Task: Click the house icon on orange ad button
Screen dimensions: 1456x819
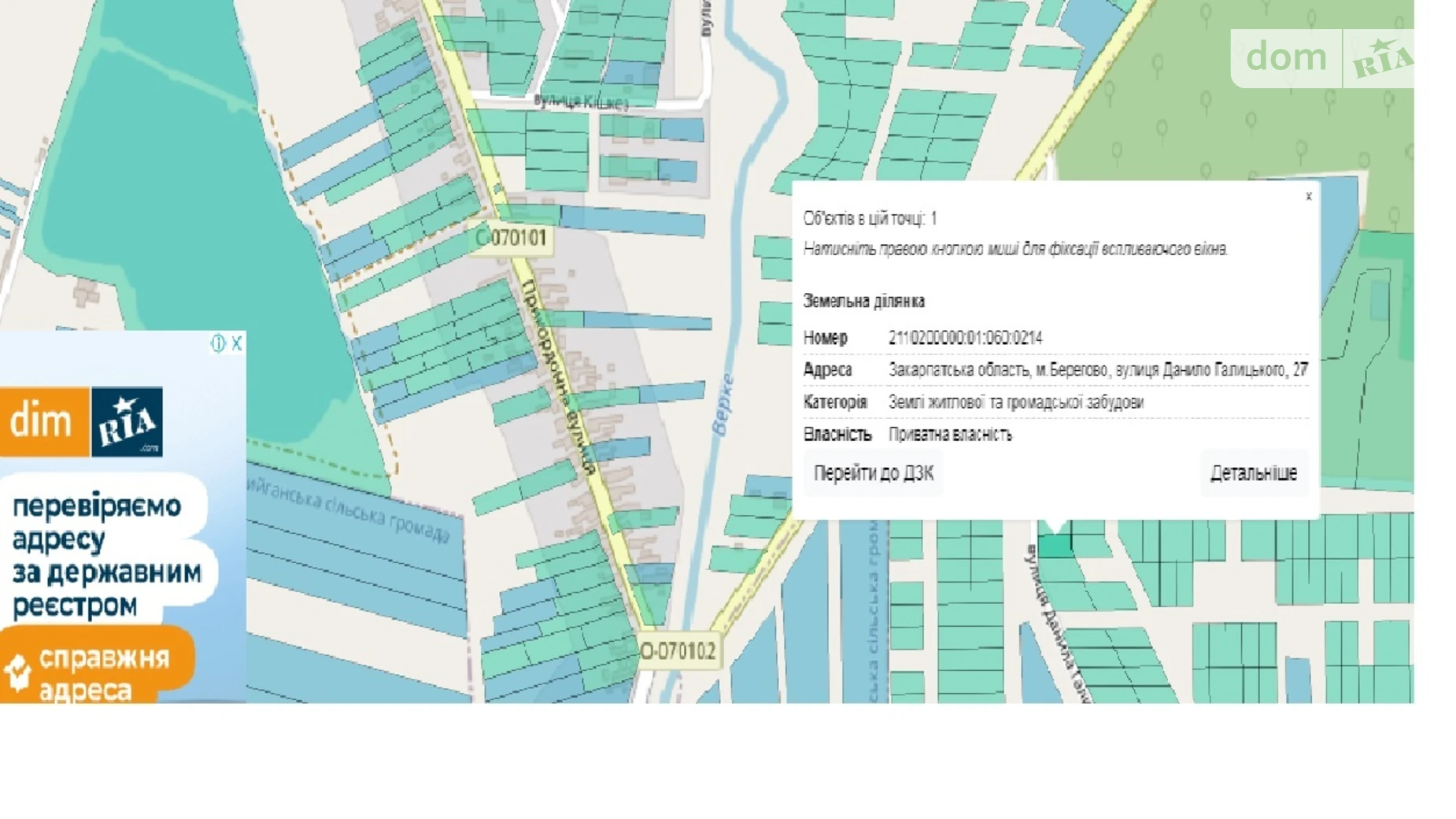Action: pos(17,672)
